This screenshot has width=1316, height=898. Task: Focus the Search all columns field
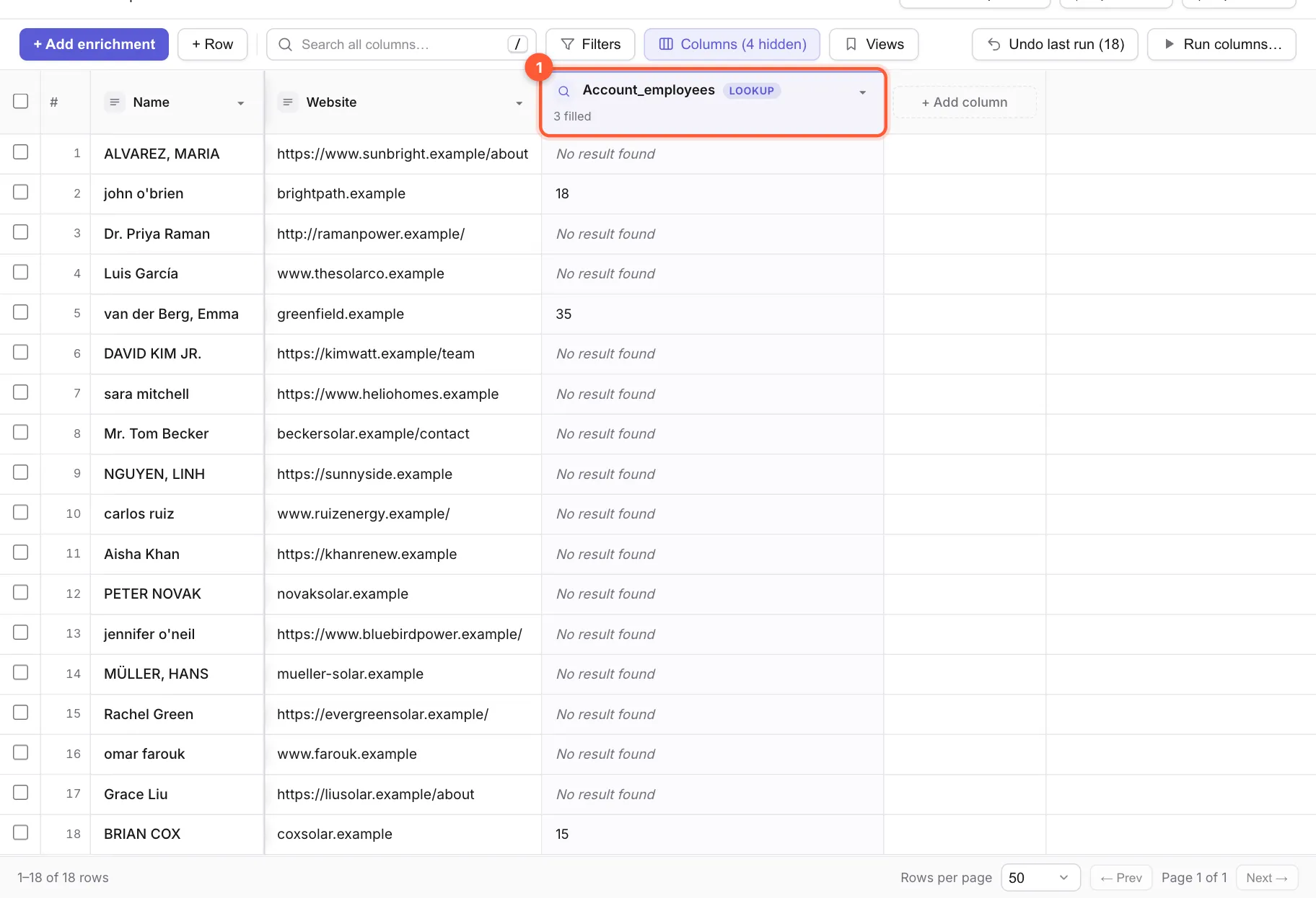coord(401,45)
